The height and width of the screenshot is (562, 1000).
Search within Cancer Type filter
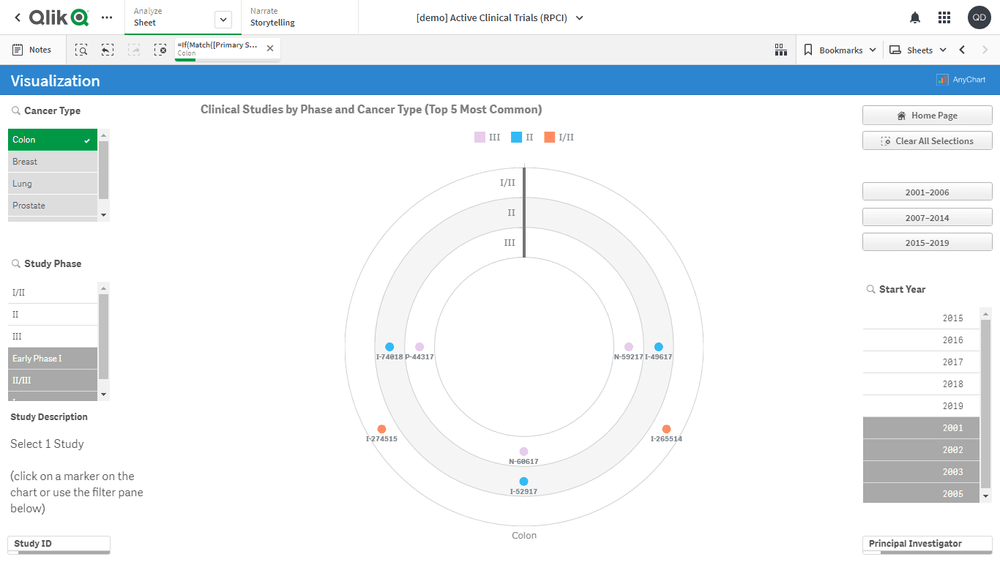pos(16,111)
